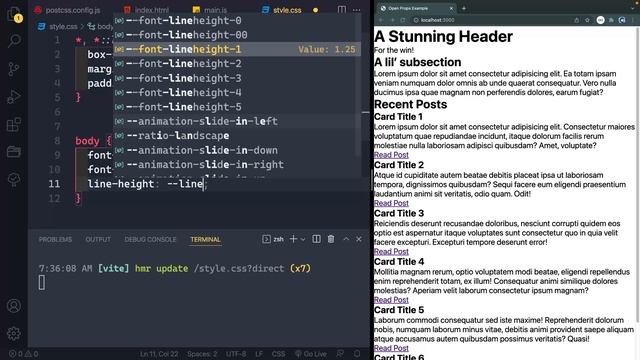The image size is (640, 360).
Task: Add a new terminal with plus icon
Action: click(x=293, y=239)
